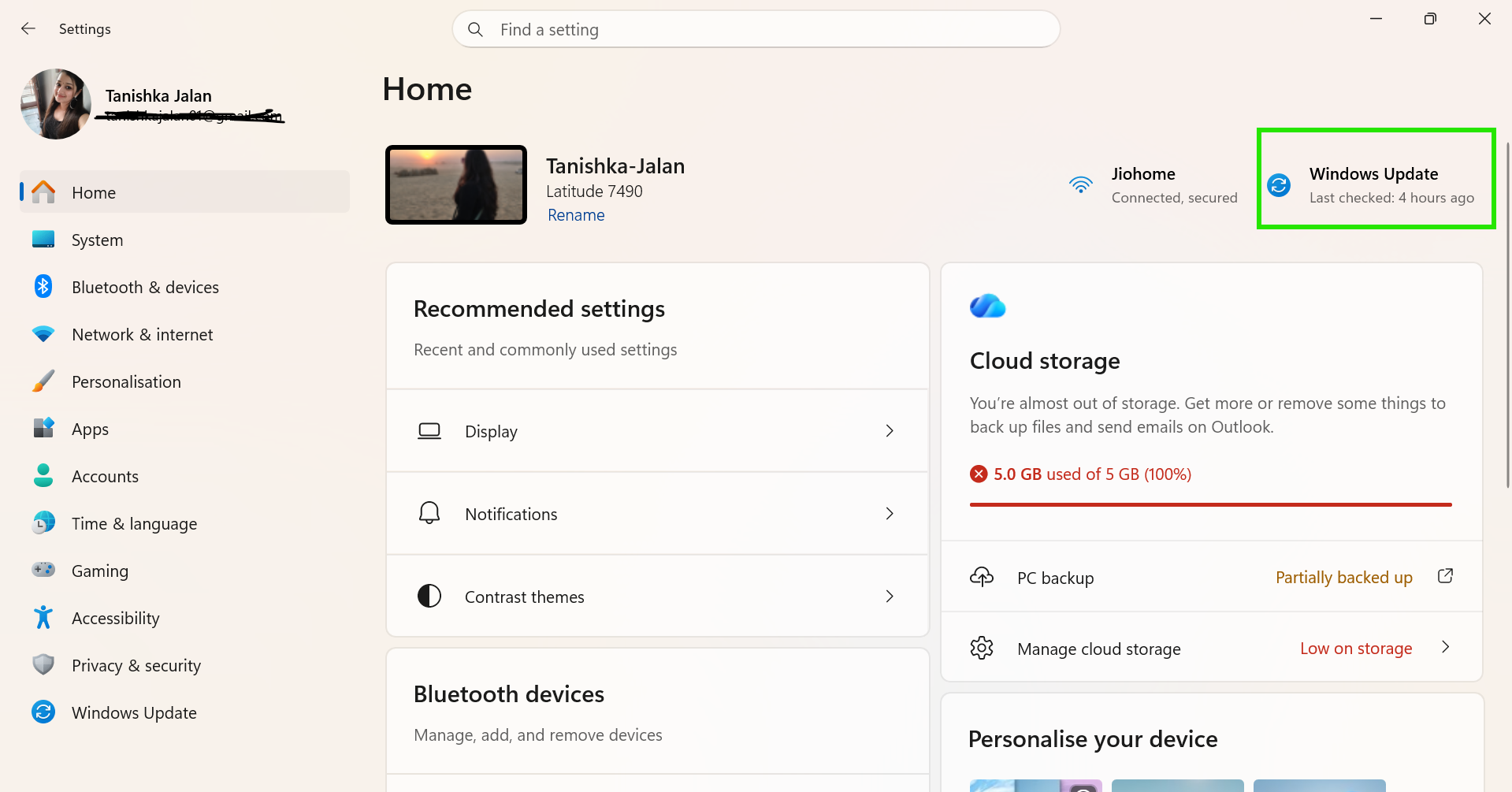The width and height of the screenshot is (1512, 792).
Task: Click the Tanishka-Jalan device name
Action: pos(615,166)
